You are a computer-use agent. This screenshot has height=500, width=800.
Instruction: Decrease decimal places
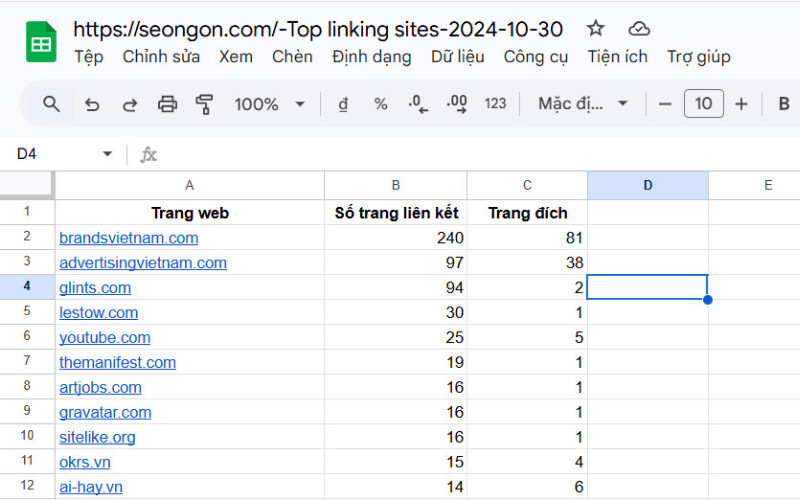click(x=418, y=104)
